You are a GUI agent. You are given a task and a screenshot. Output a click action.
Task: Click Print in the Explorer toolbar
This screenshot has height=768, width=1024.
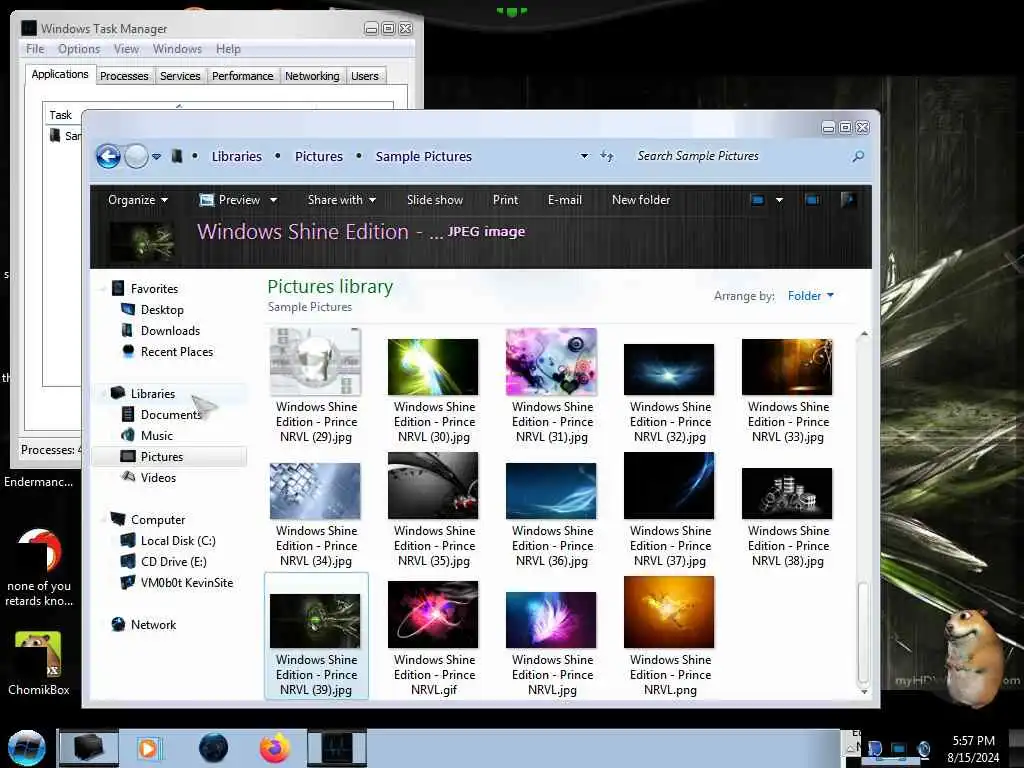click(x=505, y=200)
